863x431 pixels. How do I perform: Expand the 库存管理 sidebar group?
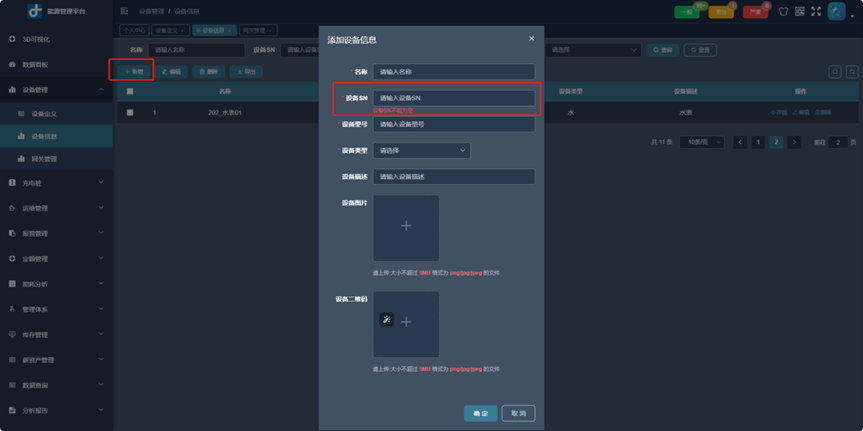click(x=56, y=335)
